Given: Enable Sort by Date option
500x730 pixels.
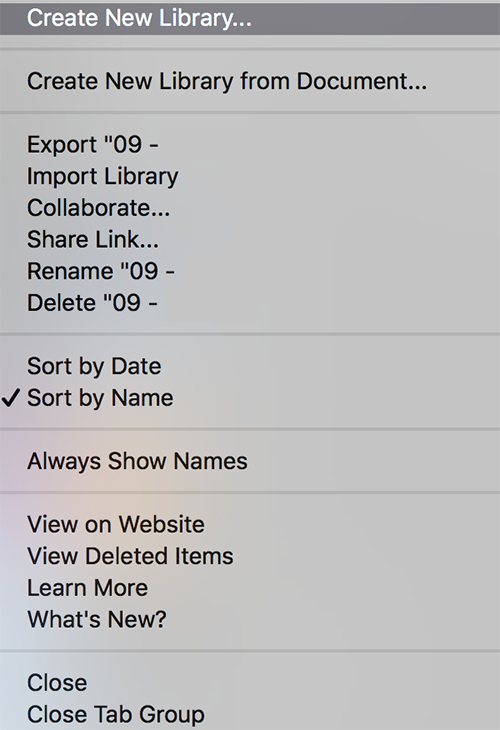Looking at the screenshot, I should [x=250, y=366].
